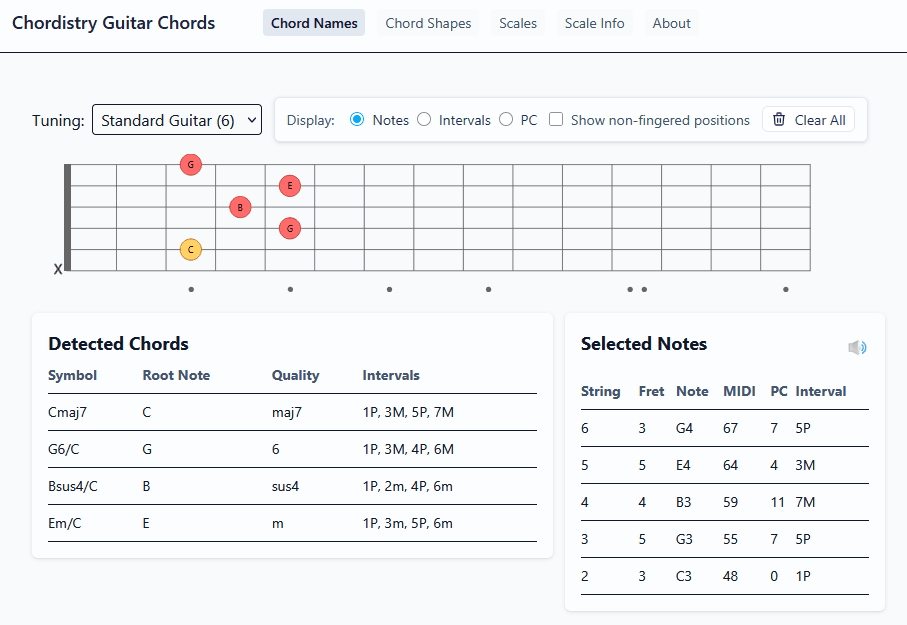Open the Tuning dropdown
Viewport: 907px width, 625px height.
tap(176, 119)
